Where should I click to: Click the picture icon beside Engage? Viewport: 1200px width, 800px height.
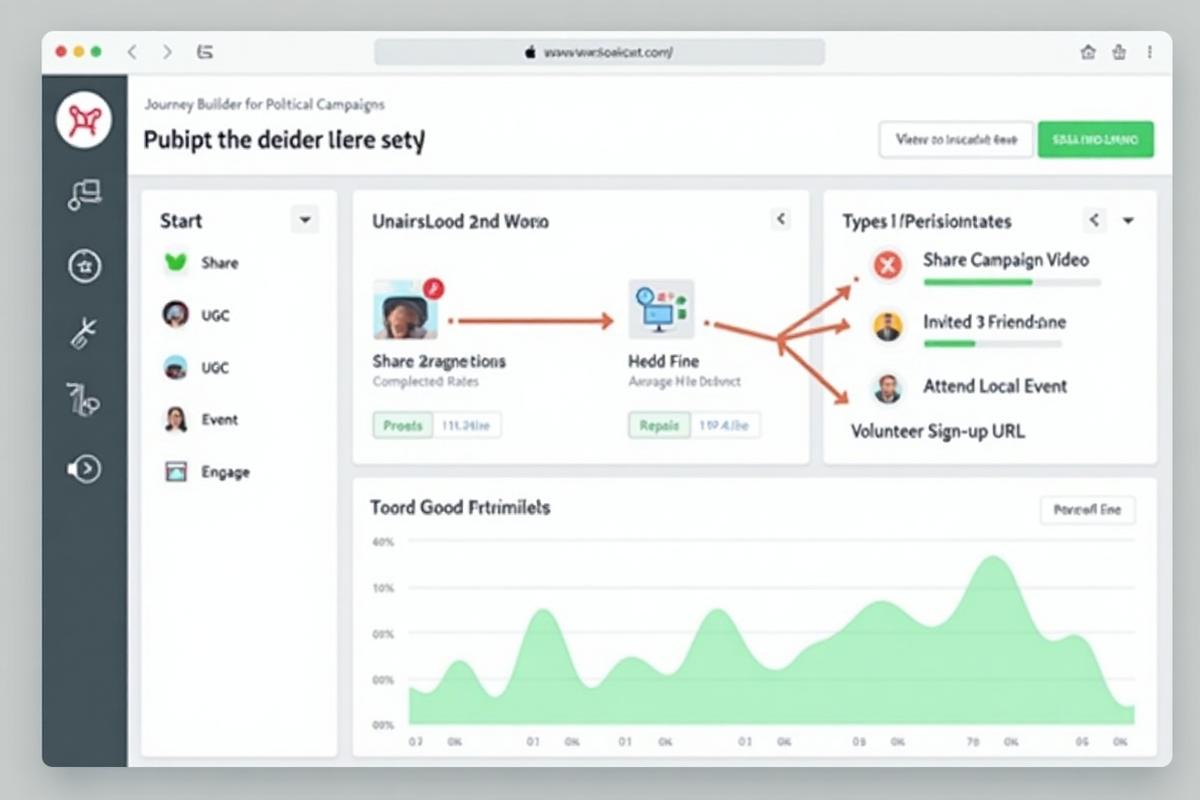point(176,471)
